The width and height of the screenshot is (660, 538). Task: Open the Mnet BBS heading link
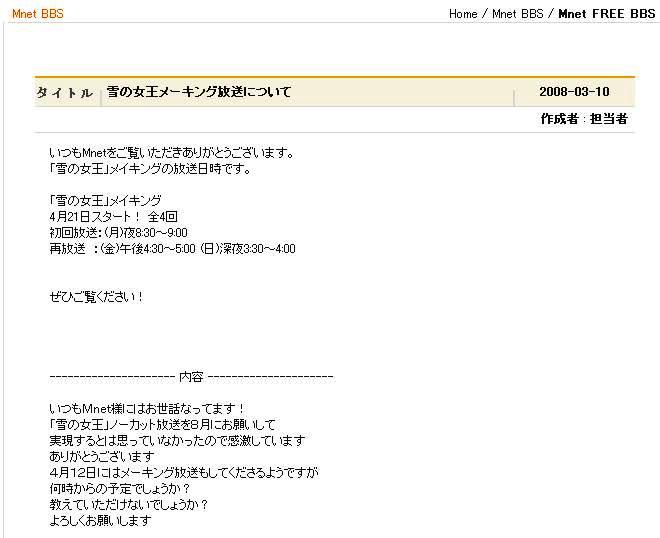pyautogui.click(x=38, y=13)
